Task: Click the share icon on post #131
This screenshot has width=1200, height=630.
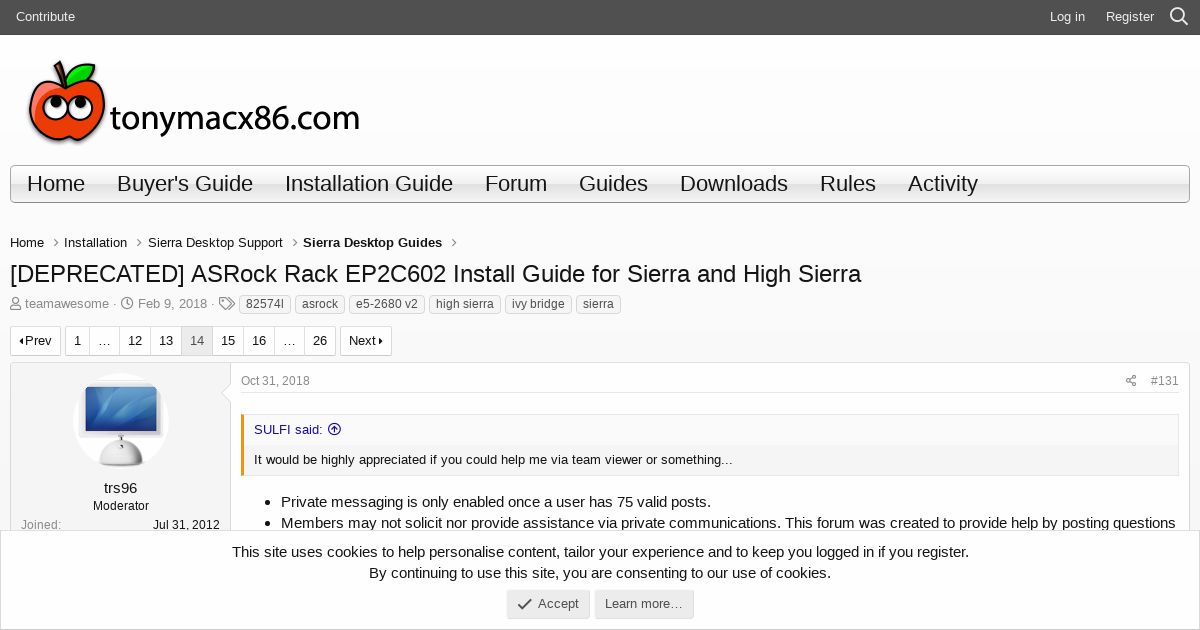Action: pos(1131,381)
